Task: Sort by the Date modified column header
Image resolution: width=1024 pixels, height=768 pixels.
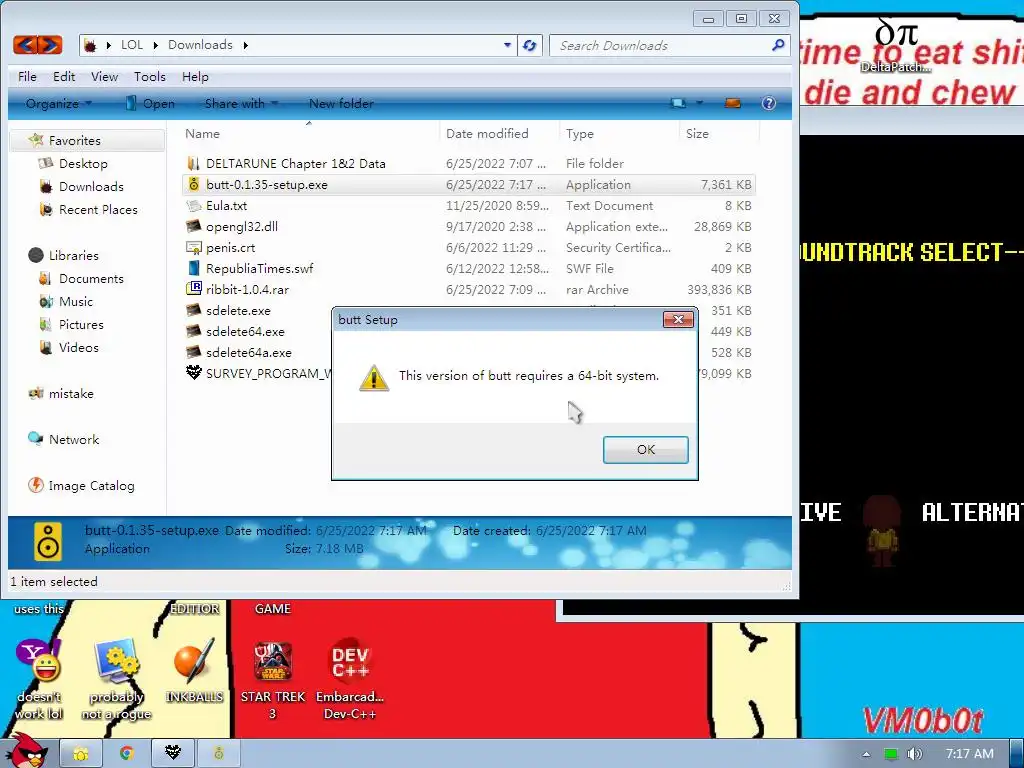Action: click(500, 134)
